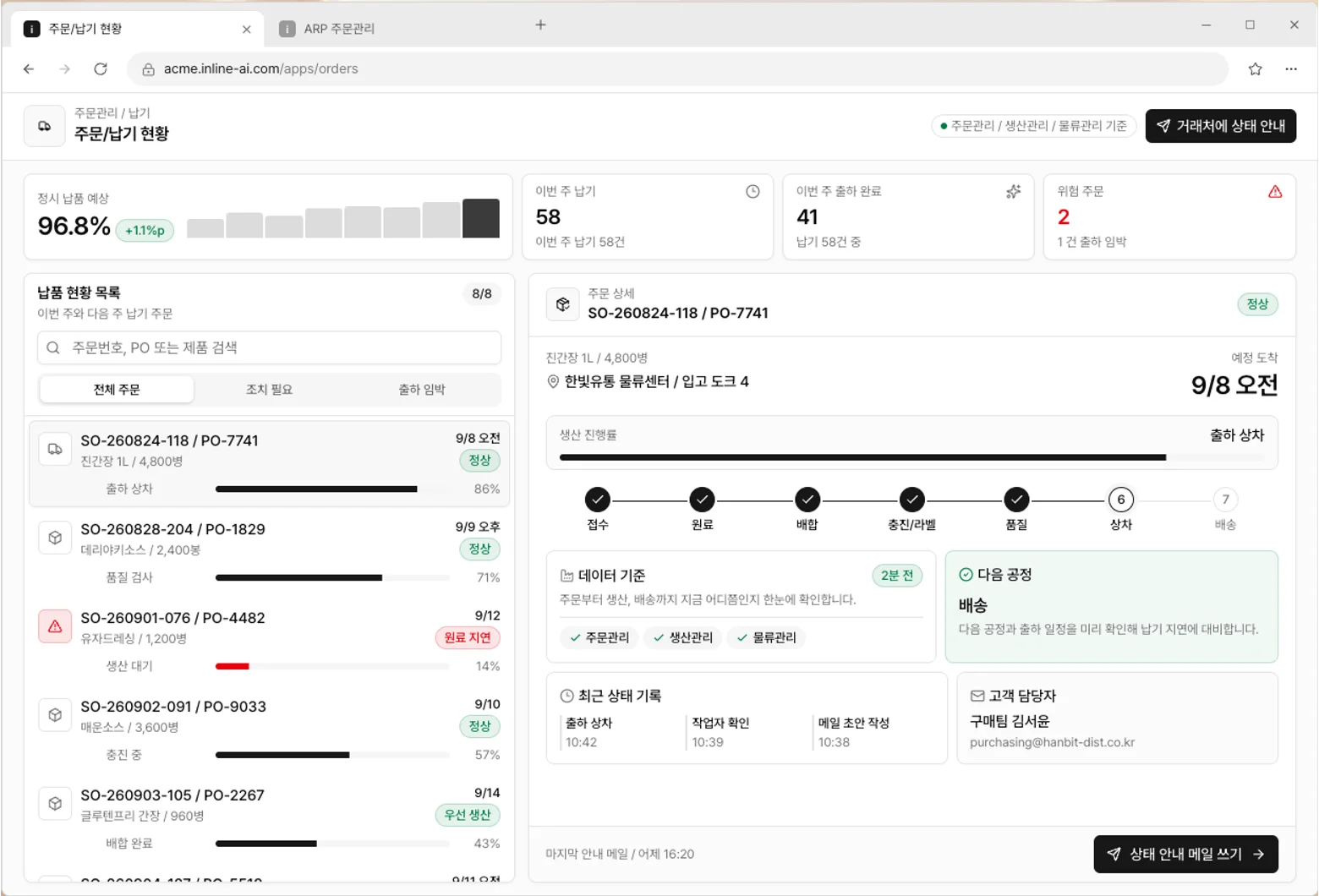Click the warning triangle on 위험 주문 card
The image size is (1319, 896).
click(1275, 192)
